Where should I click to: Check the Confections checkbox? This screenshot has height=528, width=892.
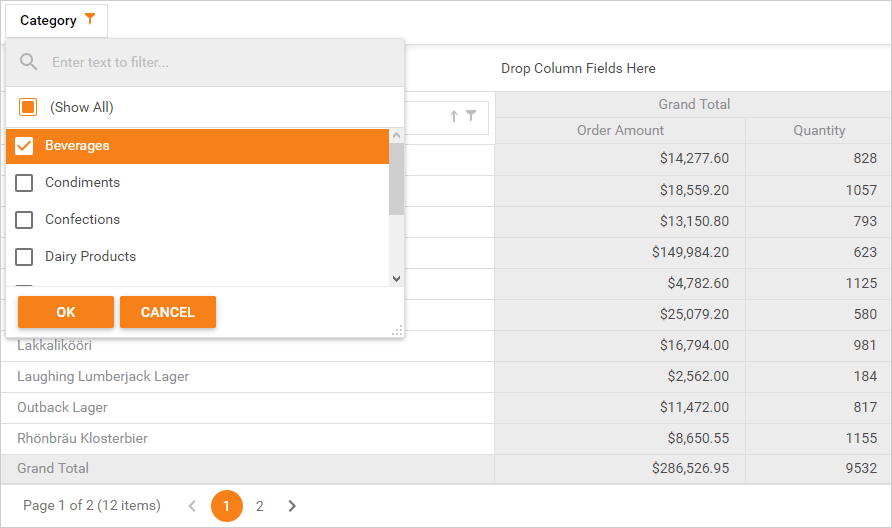coord(25,220)
